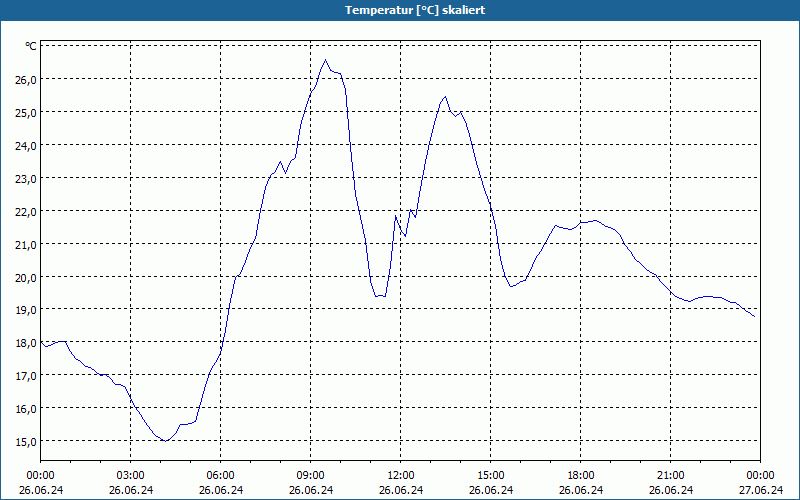Click the °C unit label on axis
This screenshot has height=500, width=800.
pyautogui.click(x=31, y=46)
